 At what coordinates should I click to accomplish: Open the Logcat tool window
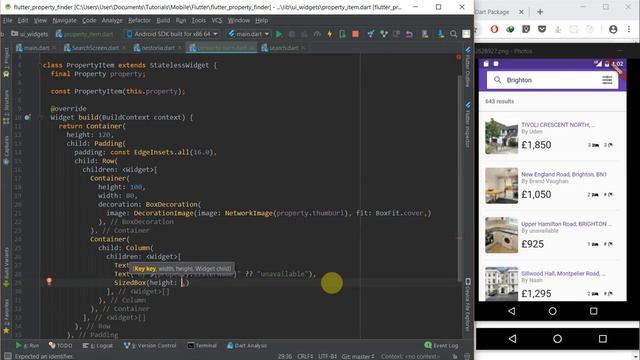coord(98,346)
